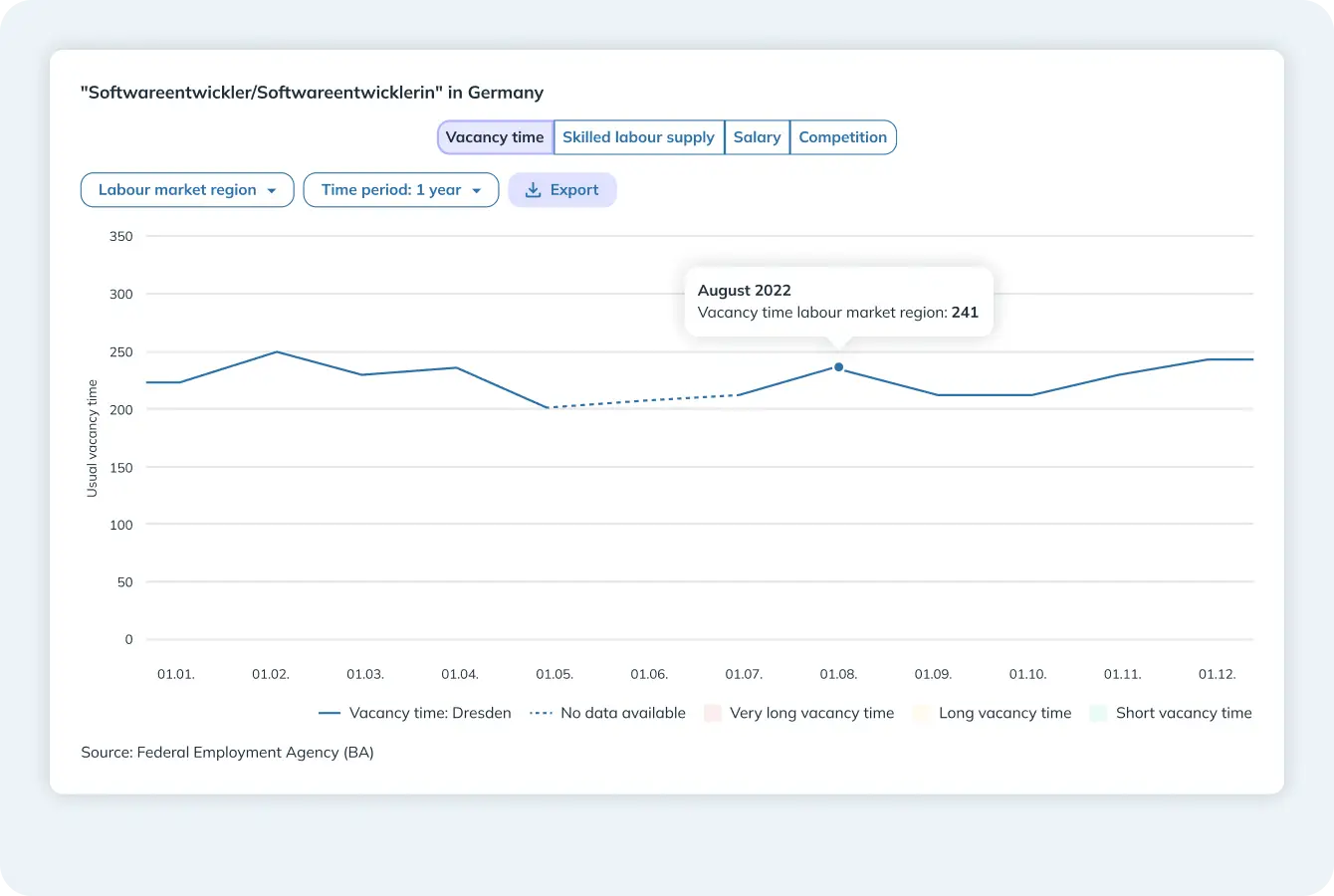
Task: Click the yellow Long vacancy time swatch
Action: [922, 713]
